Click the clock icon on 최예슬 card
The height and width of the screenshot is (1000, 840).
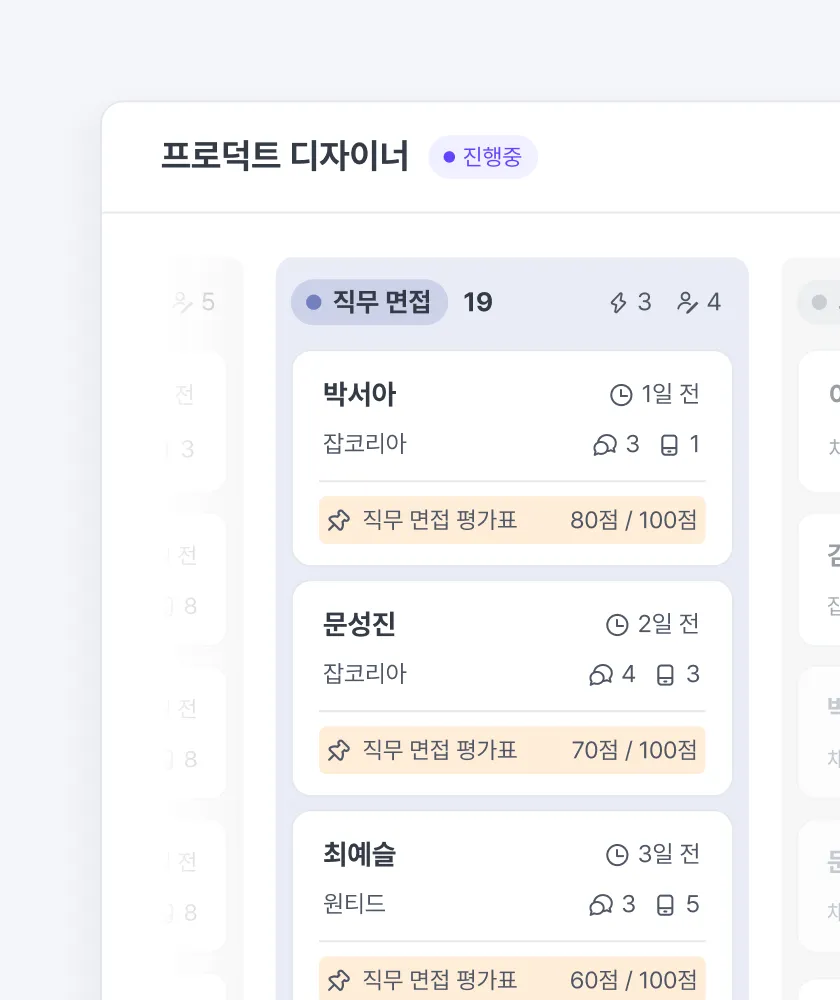(x=617, y=855)
